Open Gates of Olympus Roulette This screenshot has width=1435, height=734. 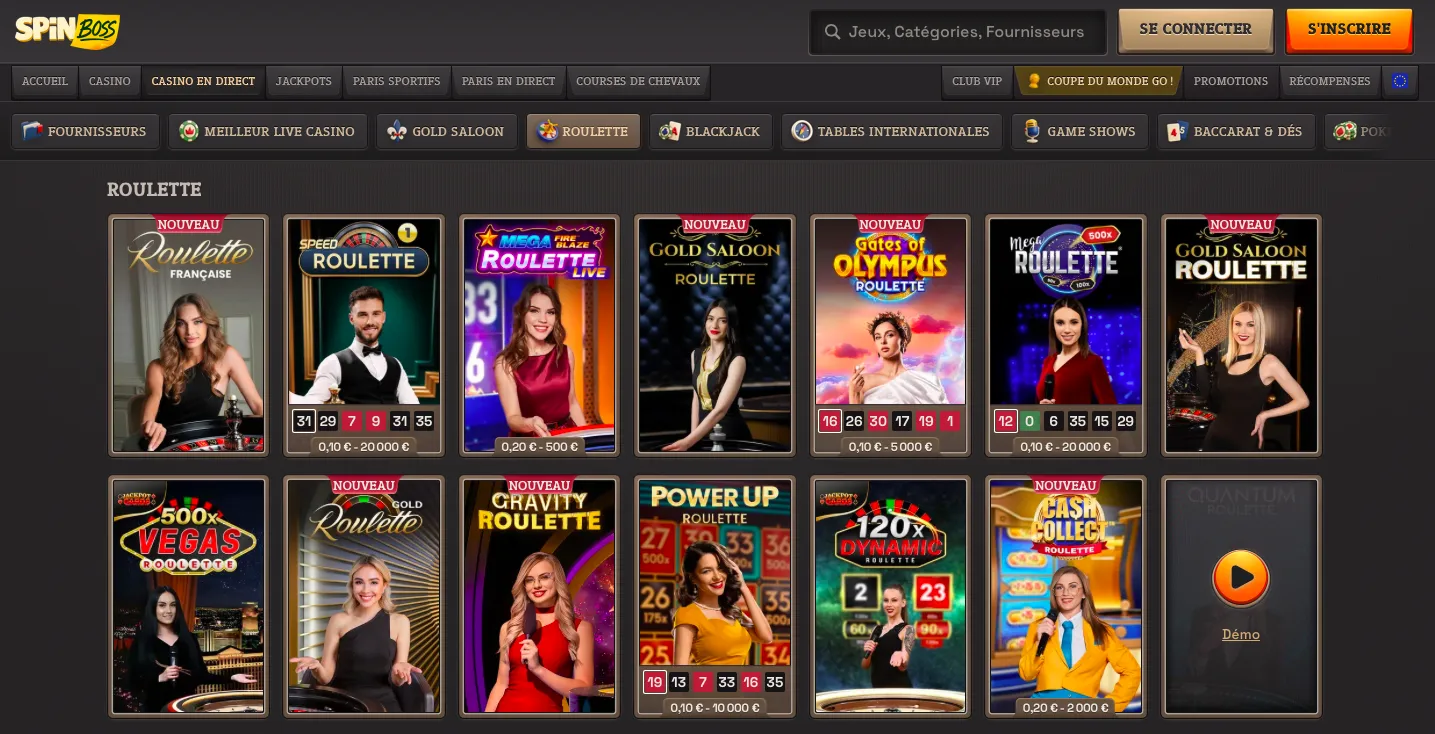(890, 335)
